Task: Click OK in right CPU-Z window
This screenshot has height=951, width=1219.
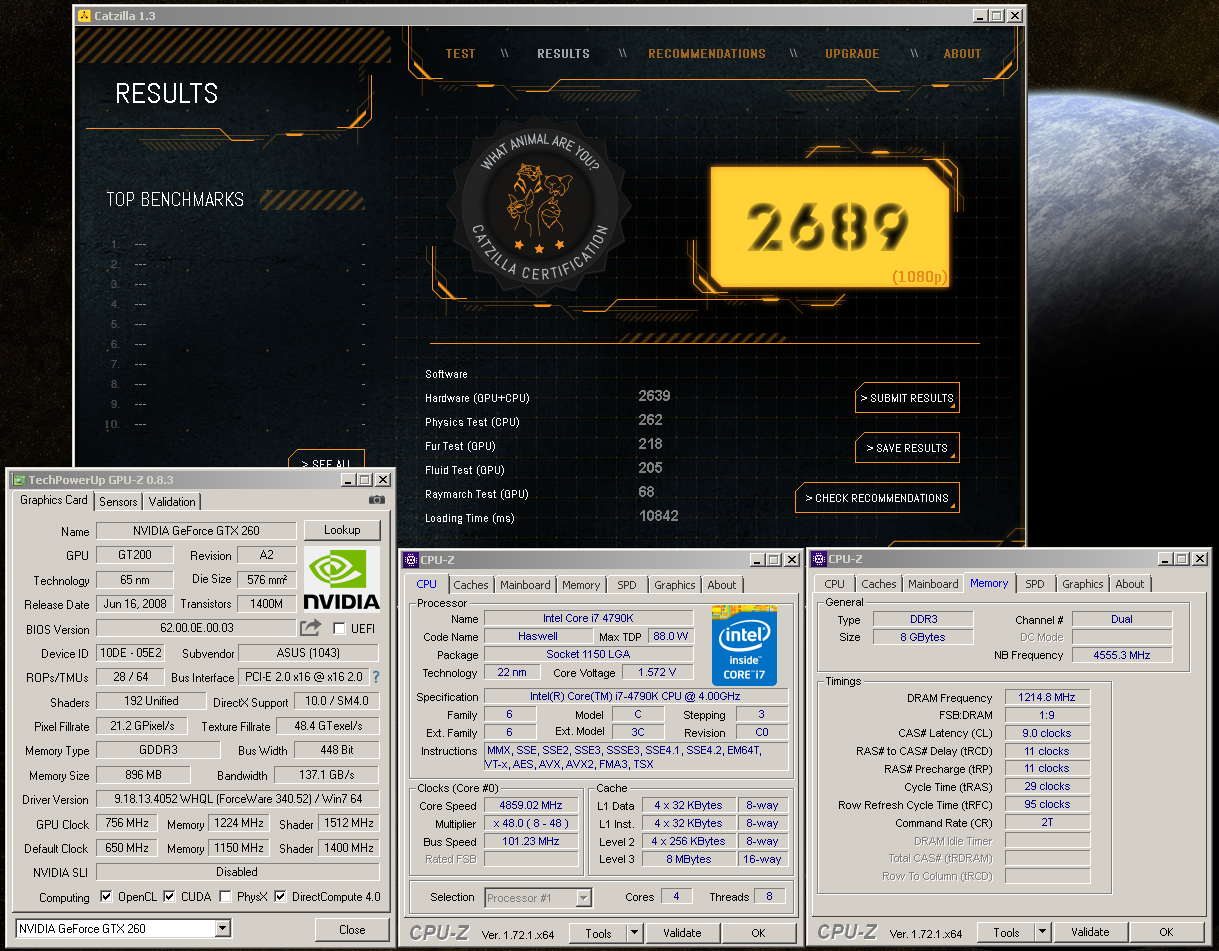Action: pos(1166,932)
